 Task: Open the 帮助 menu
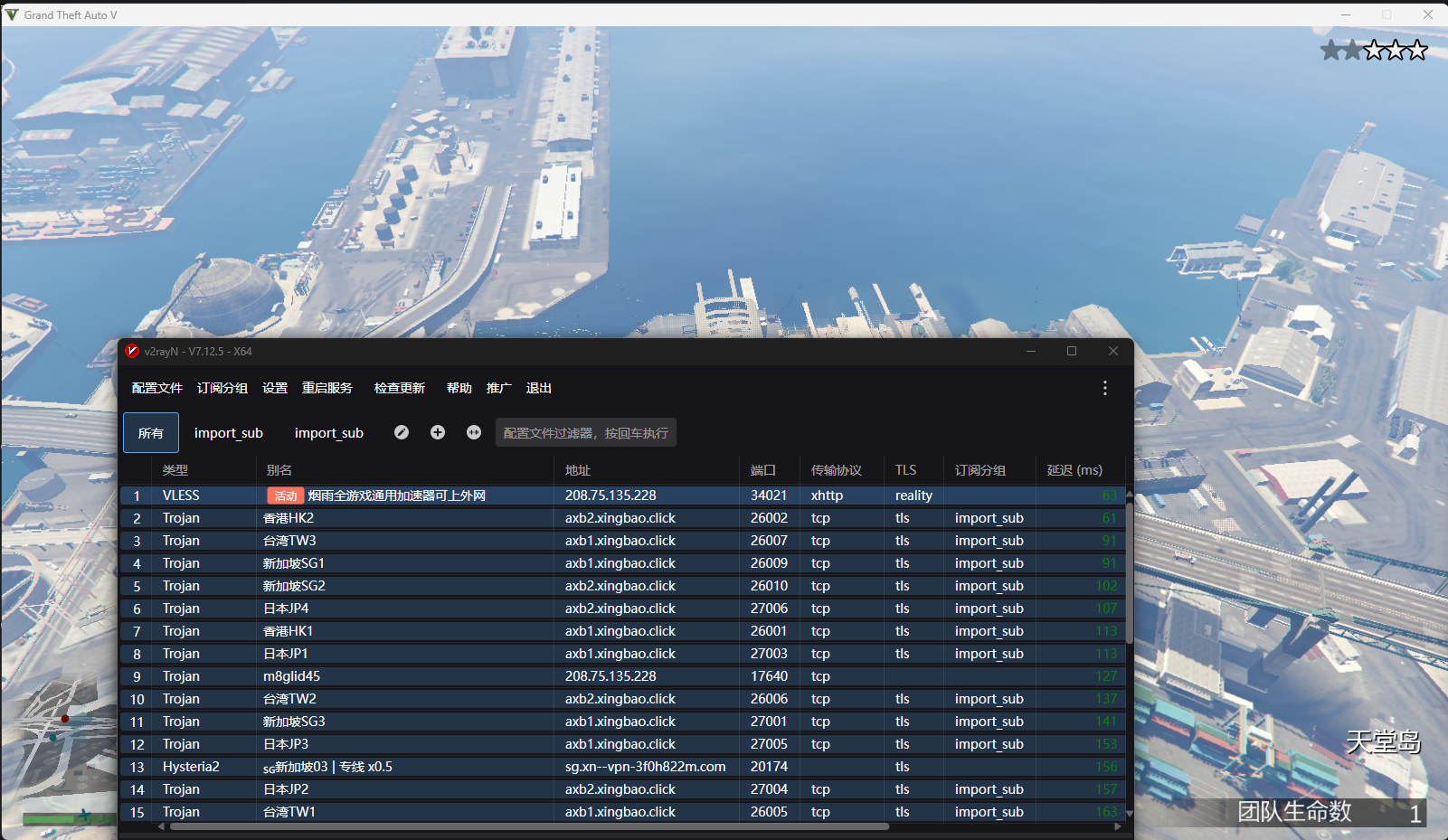459,388
